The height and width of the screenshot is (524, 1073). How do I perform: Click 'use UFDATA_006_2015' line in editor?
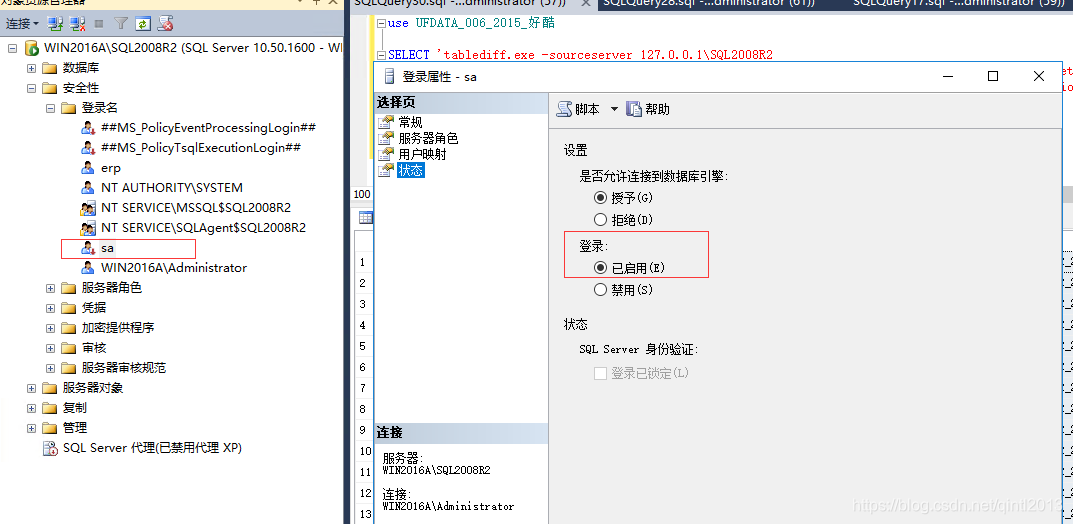471,23
